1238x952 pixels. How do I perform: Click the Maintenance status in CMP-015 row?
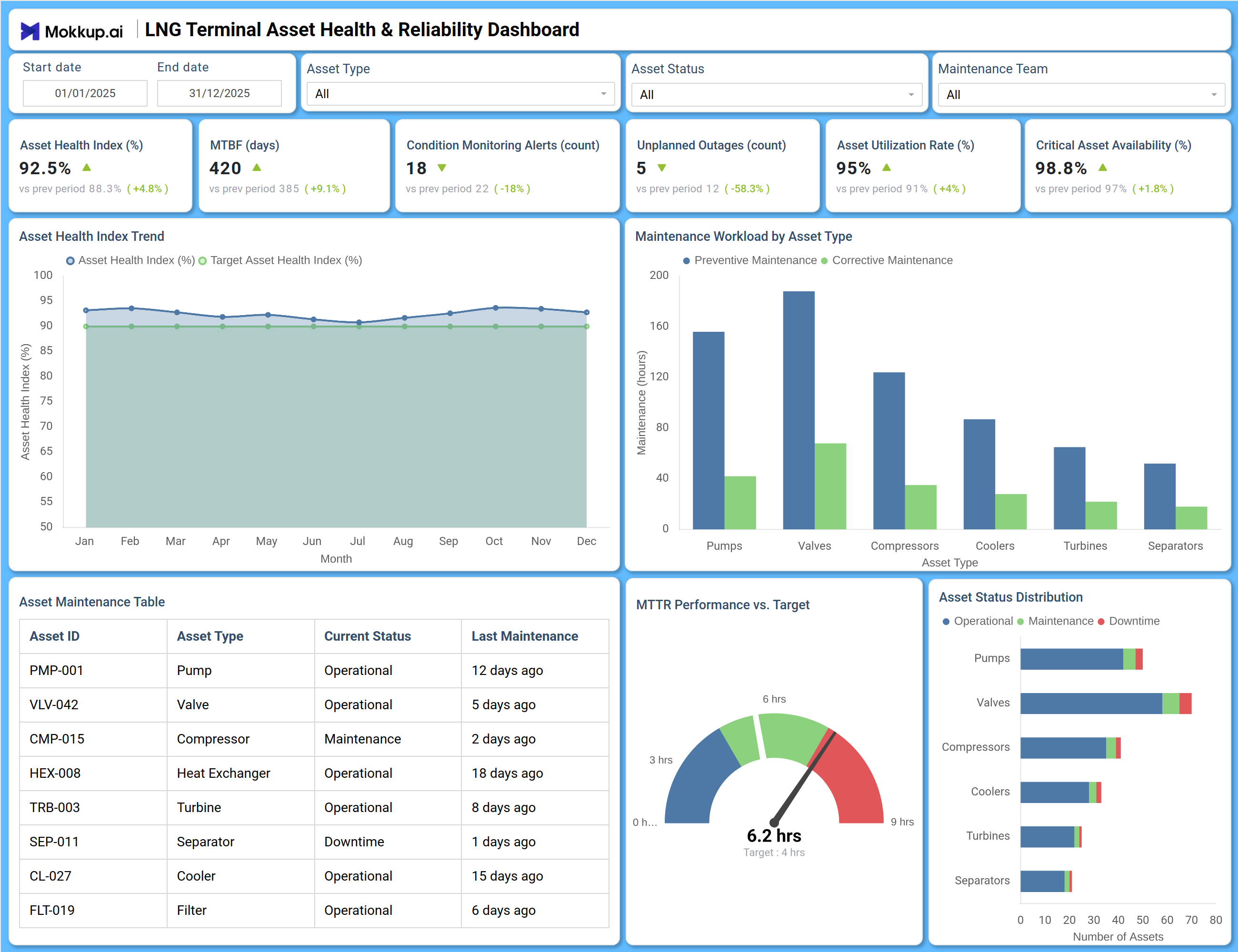388,740
